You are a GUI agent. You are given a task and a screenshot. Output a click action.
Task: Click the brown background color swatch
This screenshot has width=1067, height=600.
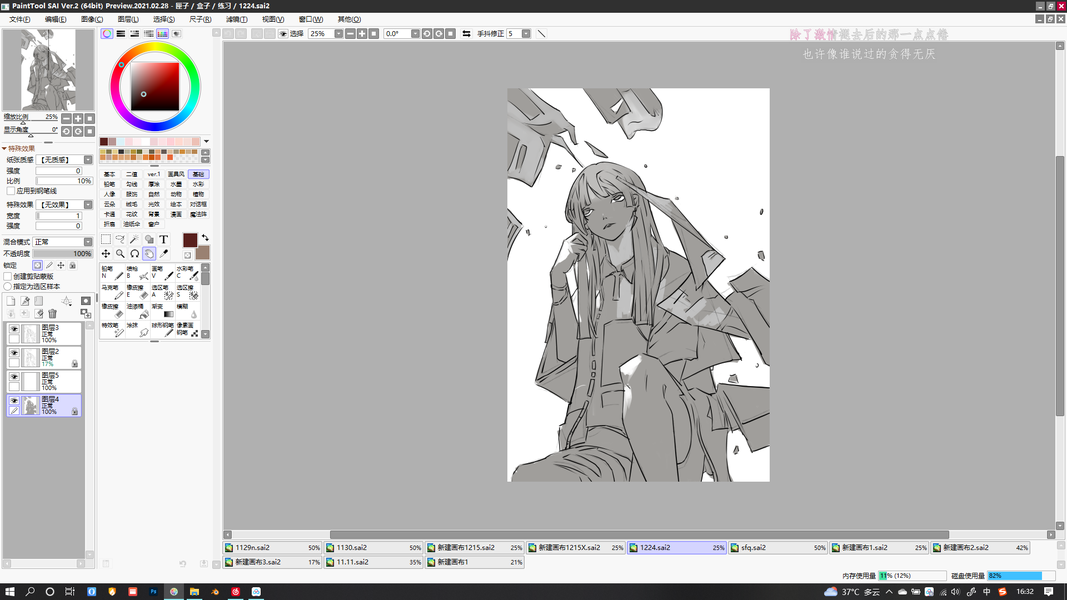[202, 253]
